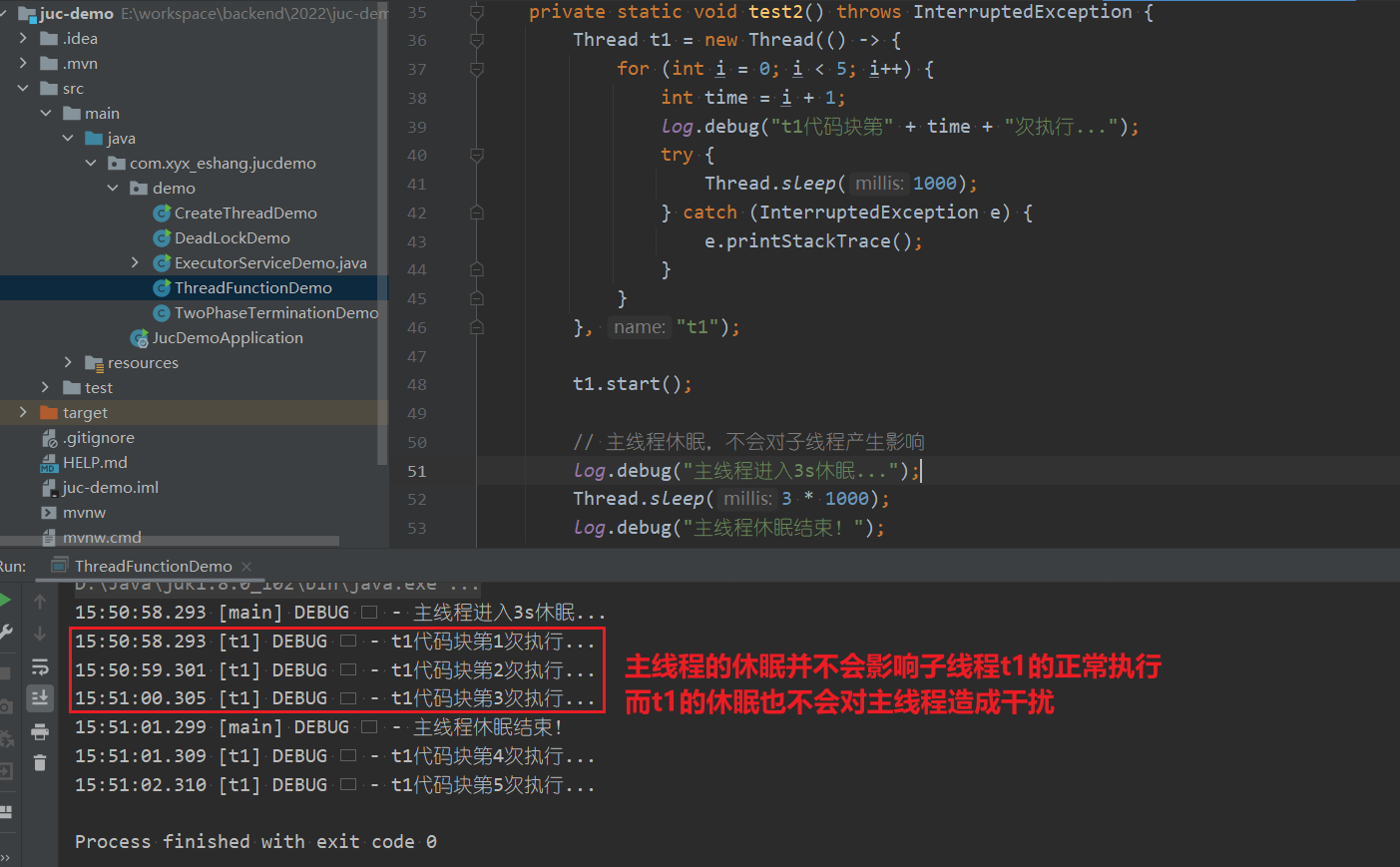Expand the test folder
1400x867 pixels.
click(45, 387)
